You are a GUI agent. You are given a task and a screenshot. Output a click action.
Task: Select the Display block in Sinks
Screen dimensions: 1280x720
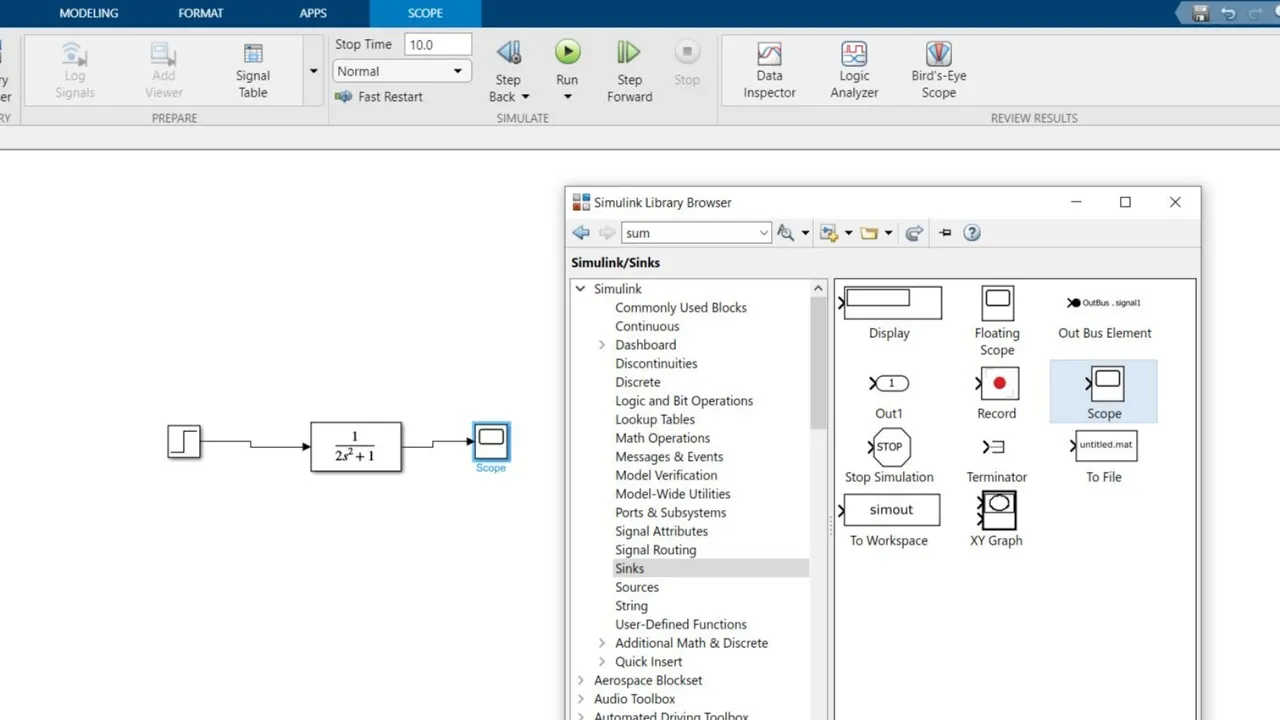tap(892, 302)
